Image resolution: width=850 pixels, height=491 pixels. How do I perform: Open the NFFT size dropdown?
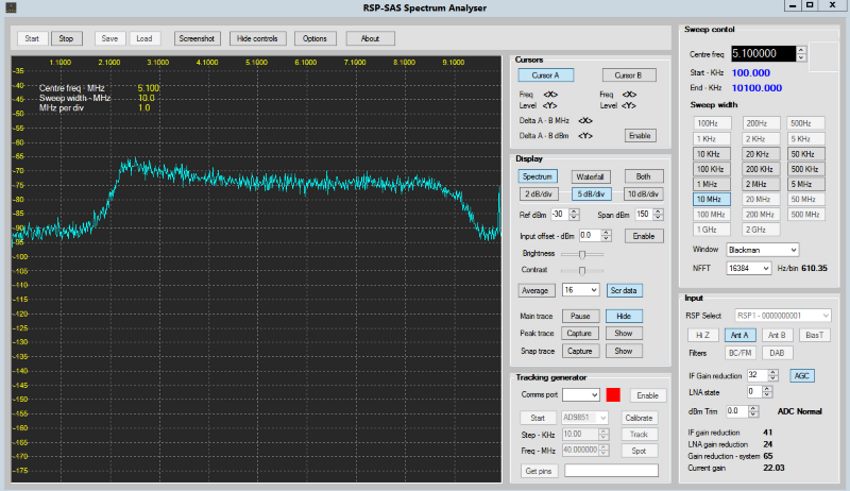749,268
